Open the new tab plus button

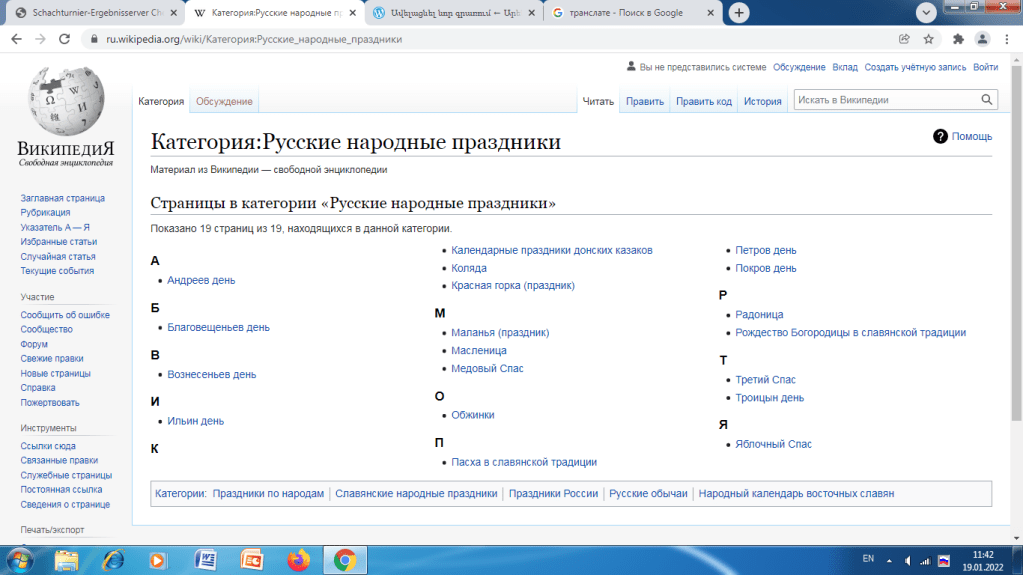[740, 13]
